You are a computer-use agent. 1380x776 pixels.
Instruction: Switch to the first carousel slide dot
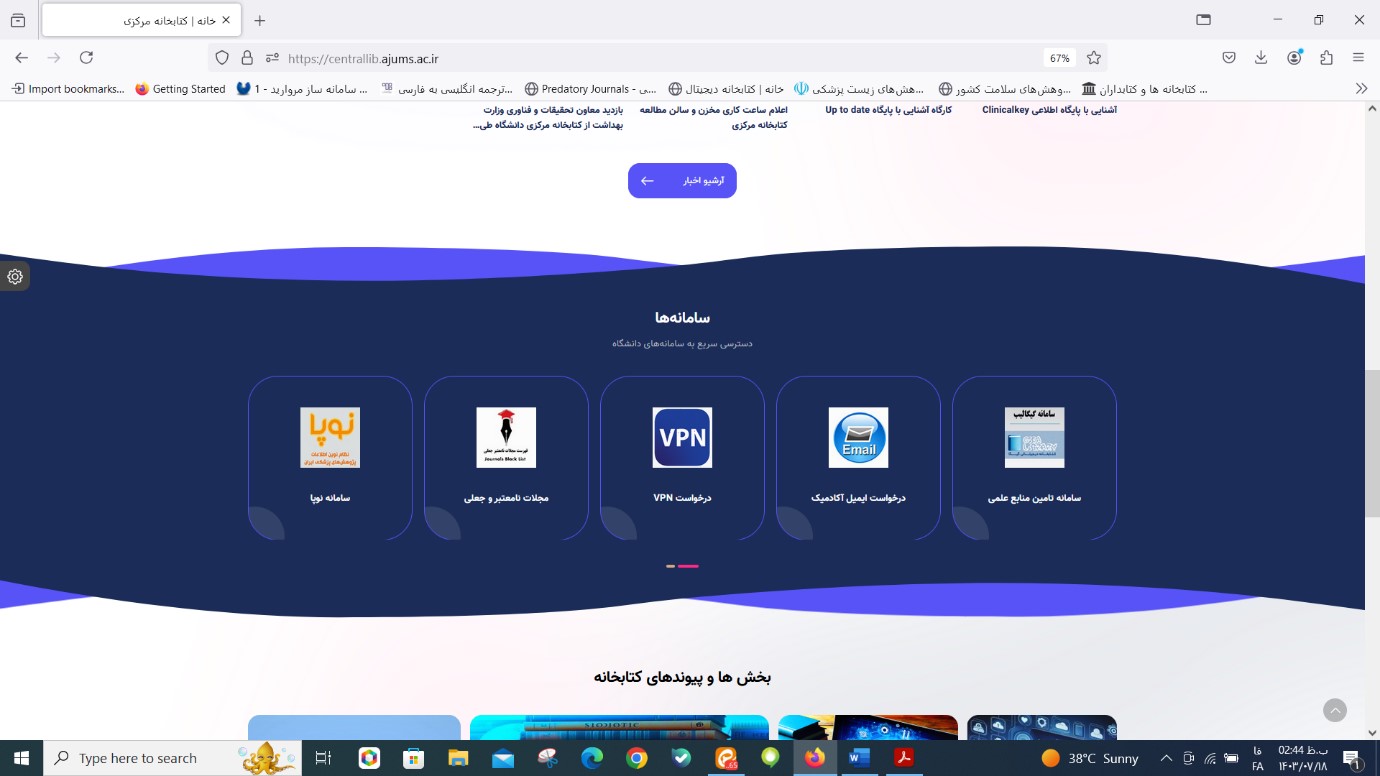pyautogui.click(x=671, y=566)
